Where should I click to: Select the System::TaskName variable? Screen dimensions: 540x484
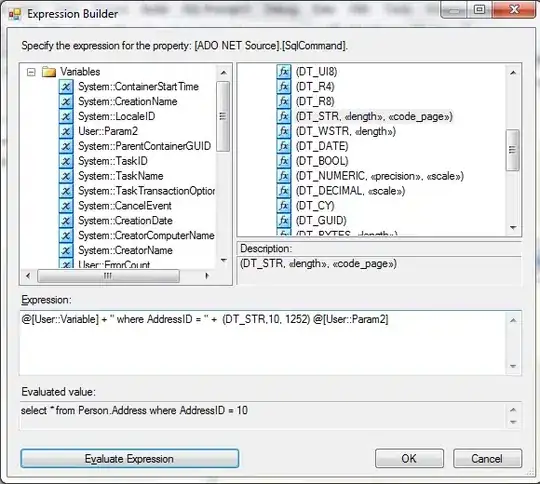point(121,176)
